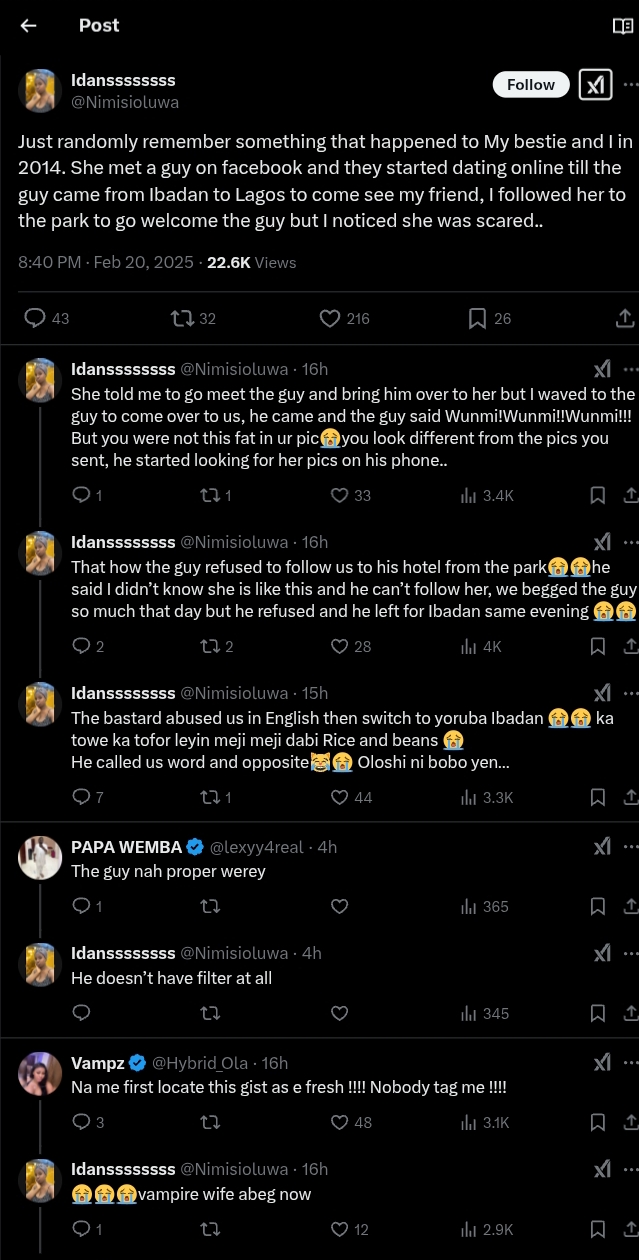Follow Idanssssssss account
This screenshot has height=1260, width=639.
pyautogui.click(x=530, y=85)
